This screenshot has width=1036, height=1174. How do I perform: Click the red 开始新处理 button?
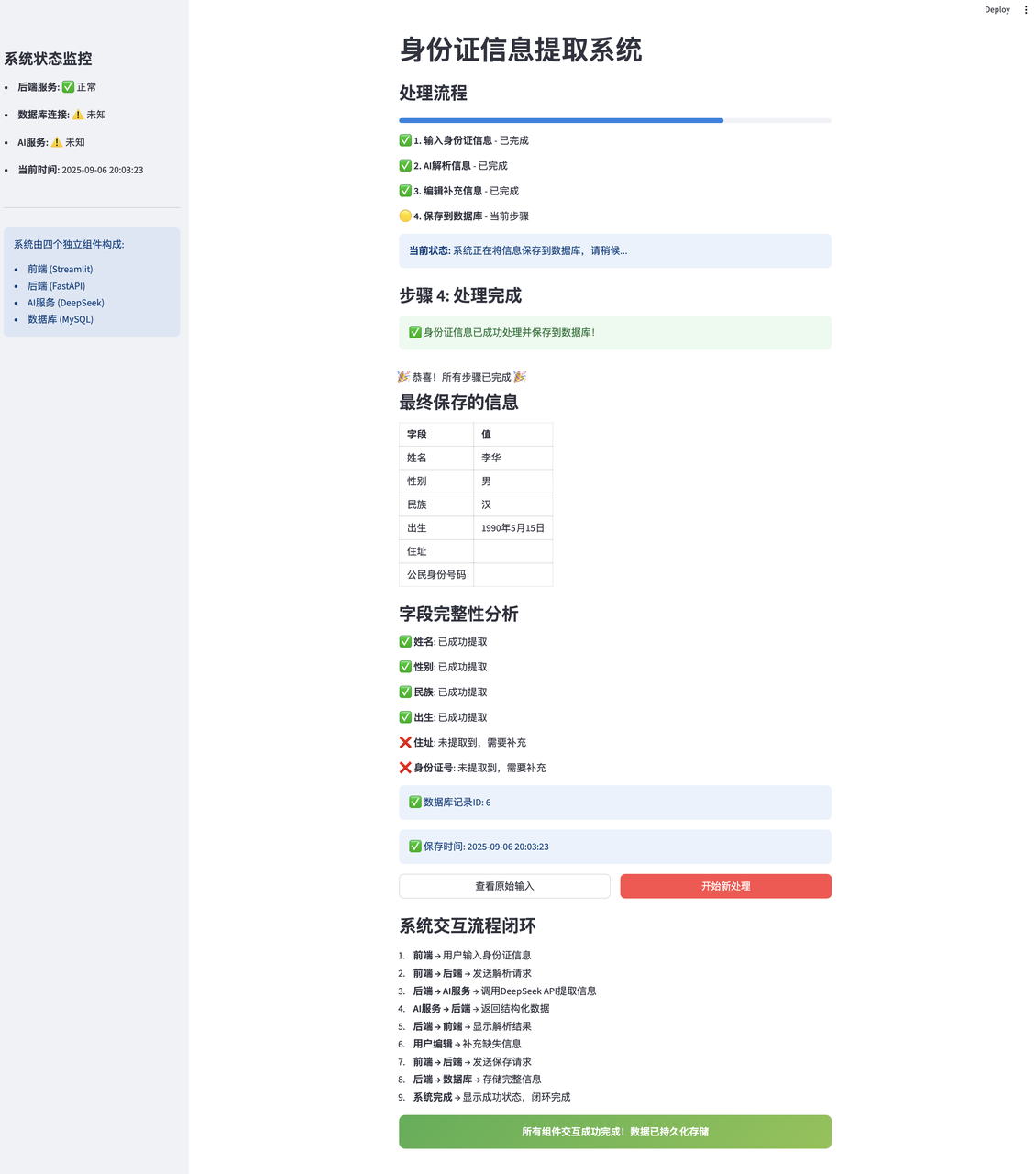coord(725,886)
